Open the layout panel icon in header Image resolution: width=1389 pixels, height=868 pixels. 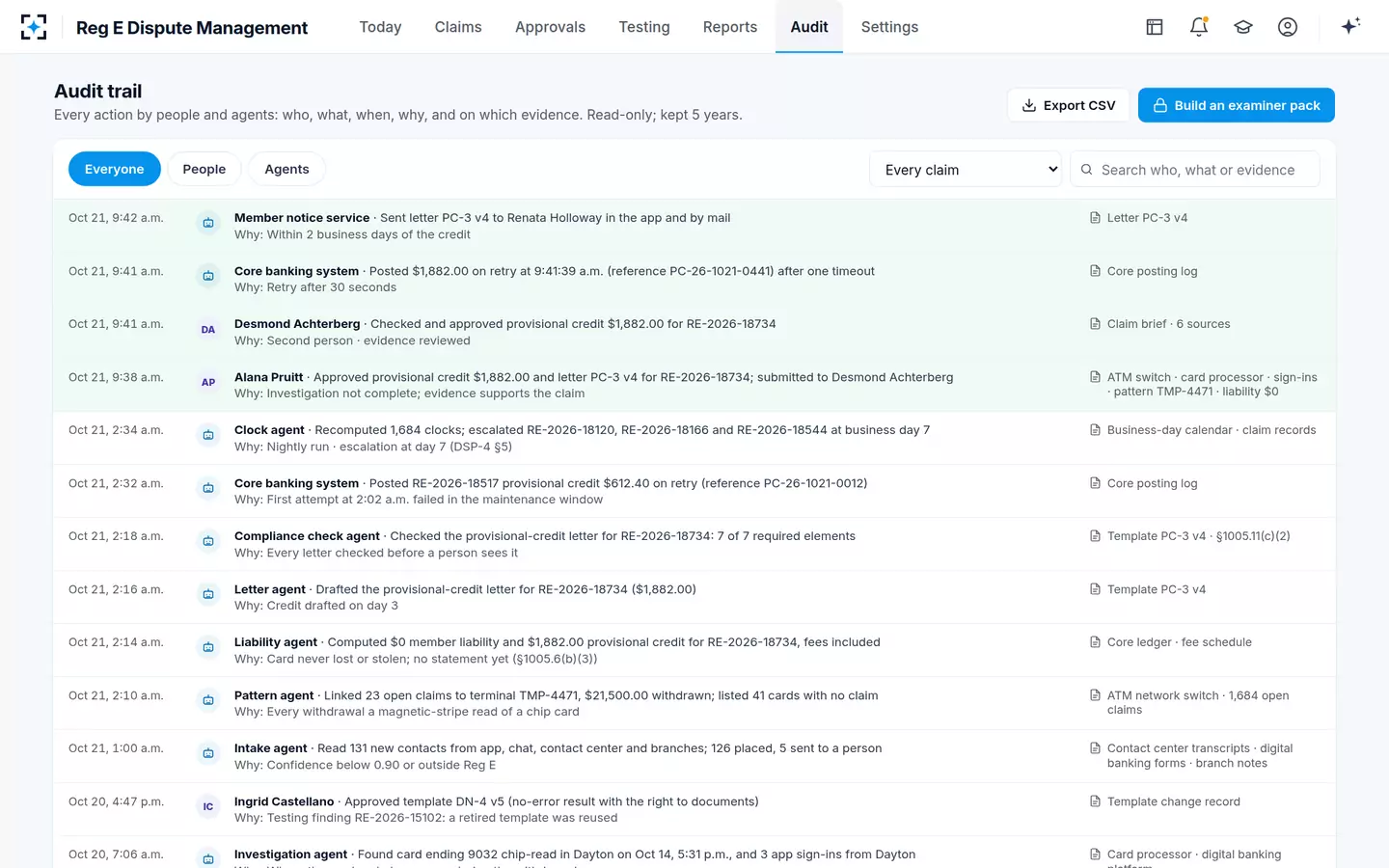click(1155, 27)
